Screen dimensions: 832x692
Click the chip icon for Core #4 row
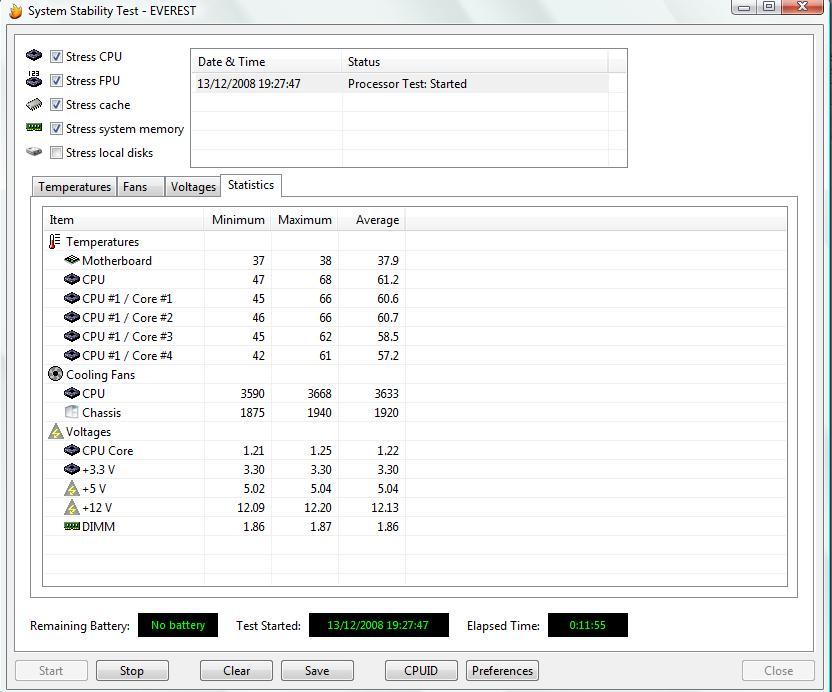point(72,355)
